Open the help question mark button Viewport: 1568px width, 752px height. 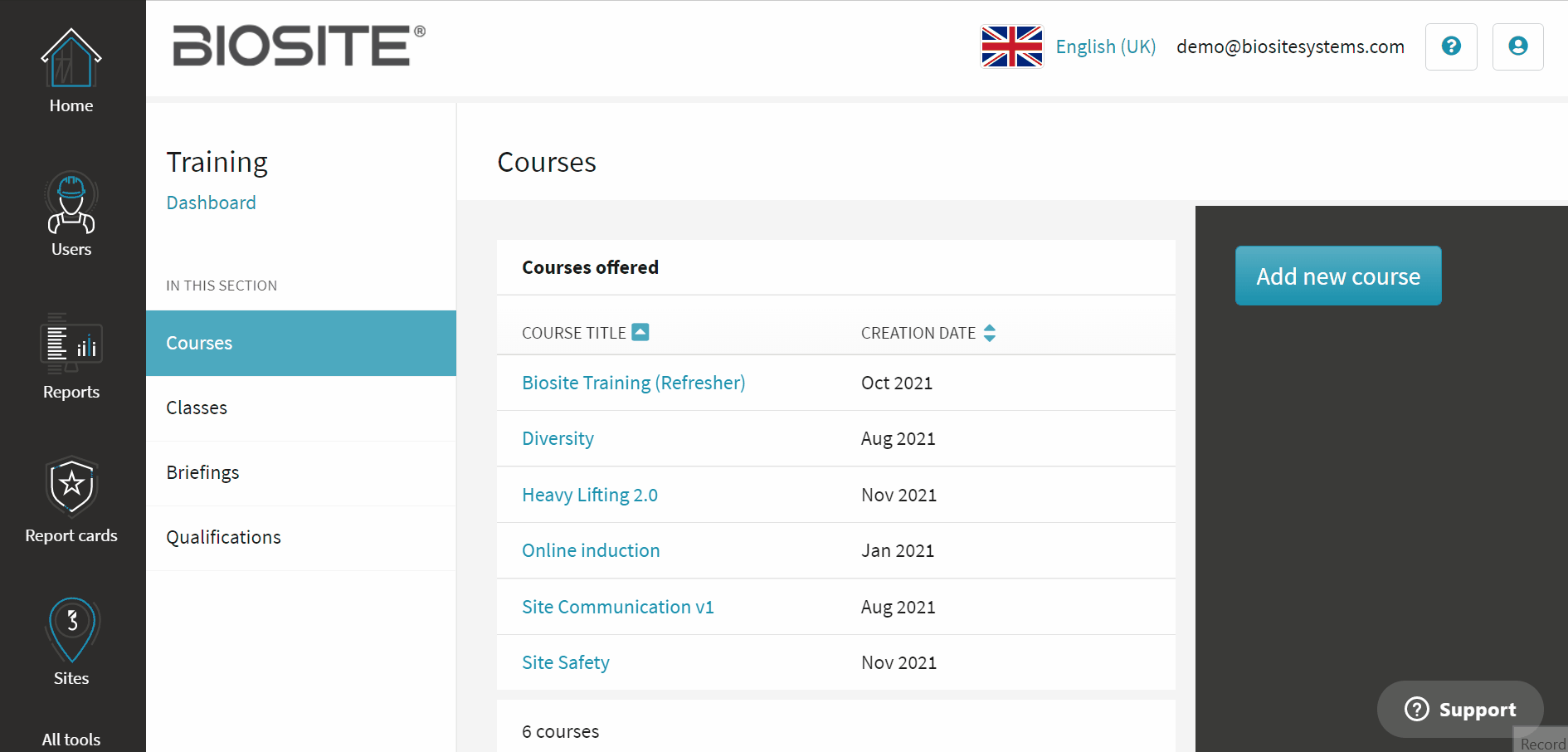pos(1451,46)
